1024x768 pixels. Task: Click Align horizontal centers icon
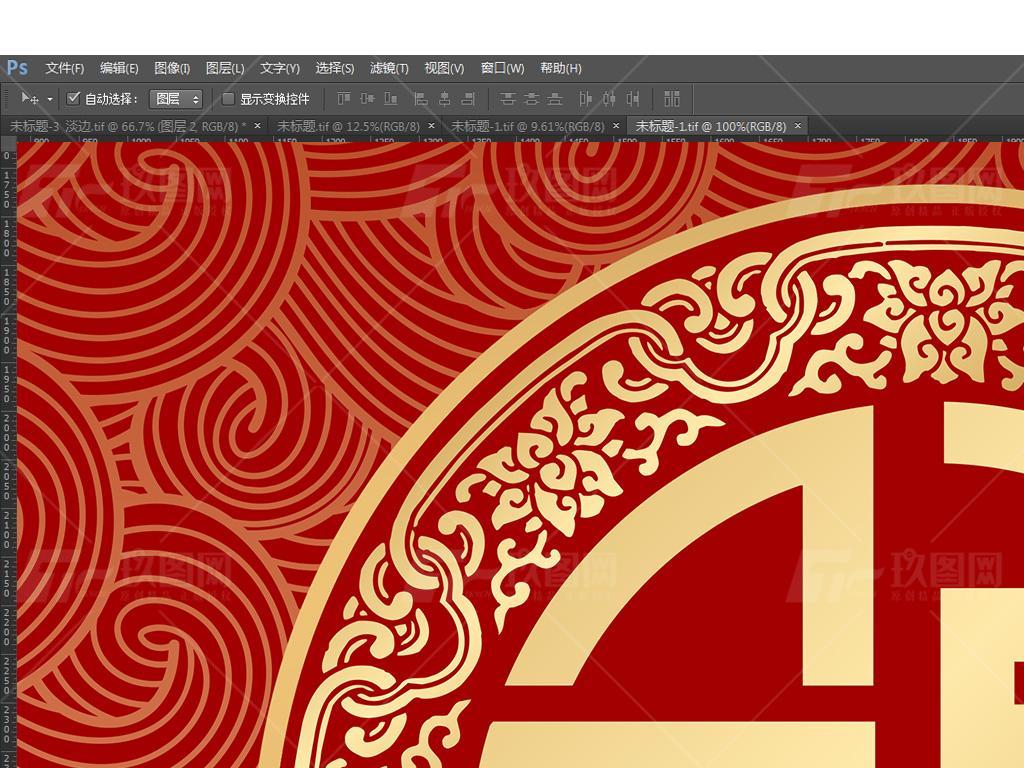445,99
